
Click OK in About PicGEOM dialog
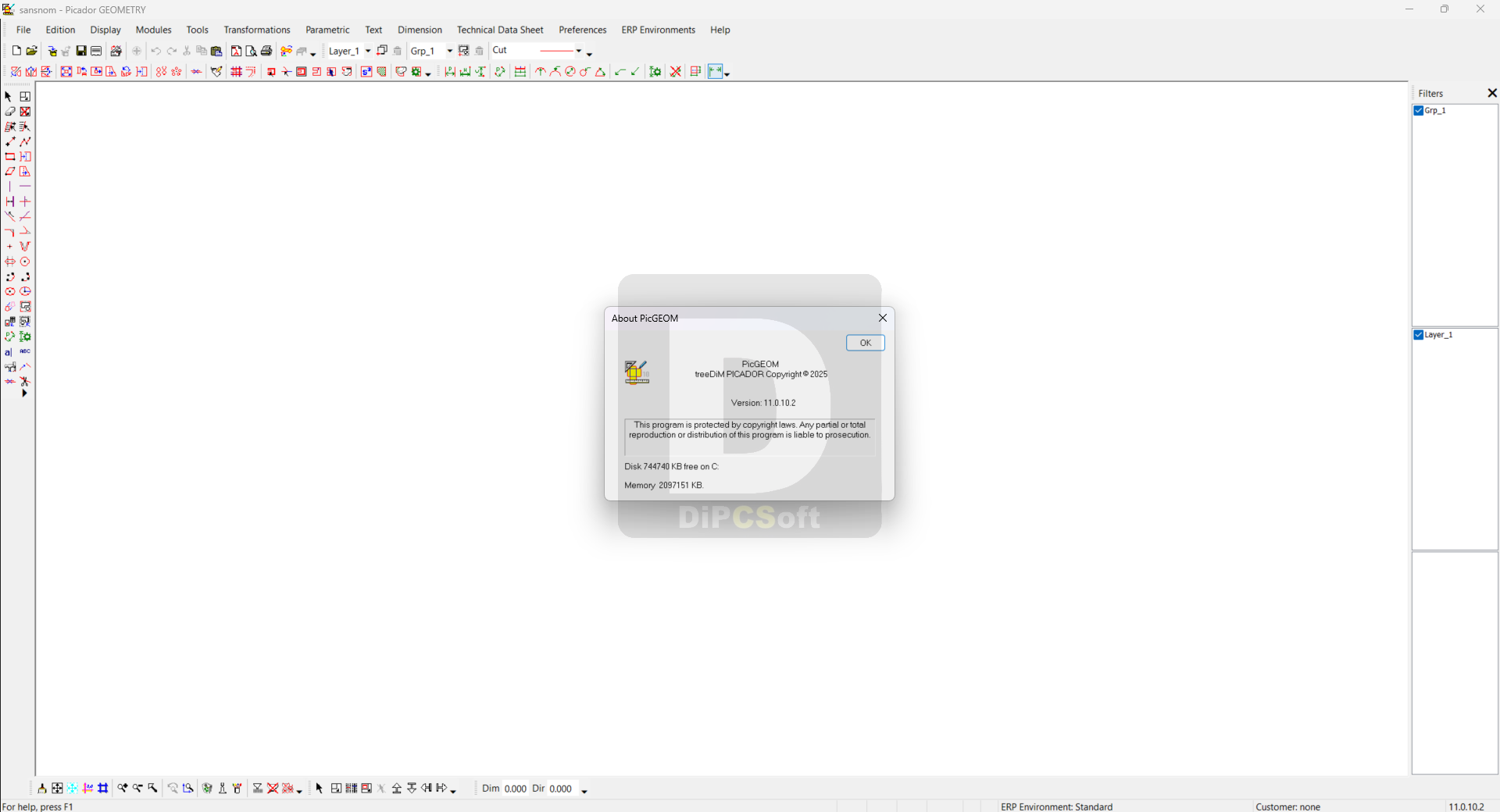(x=865, y=343)
